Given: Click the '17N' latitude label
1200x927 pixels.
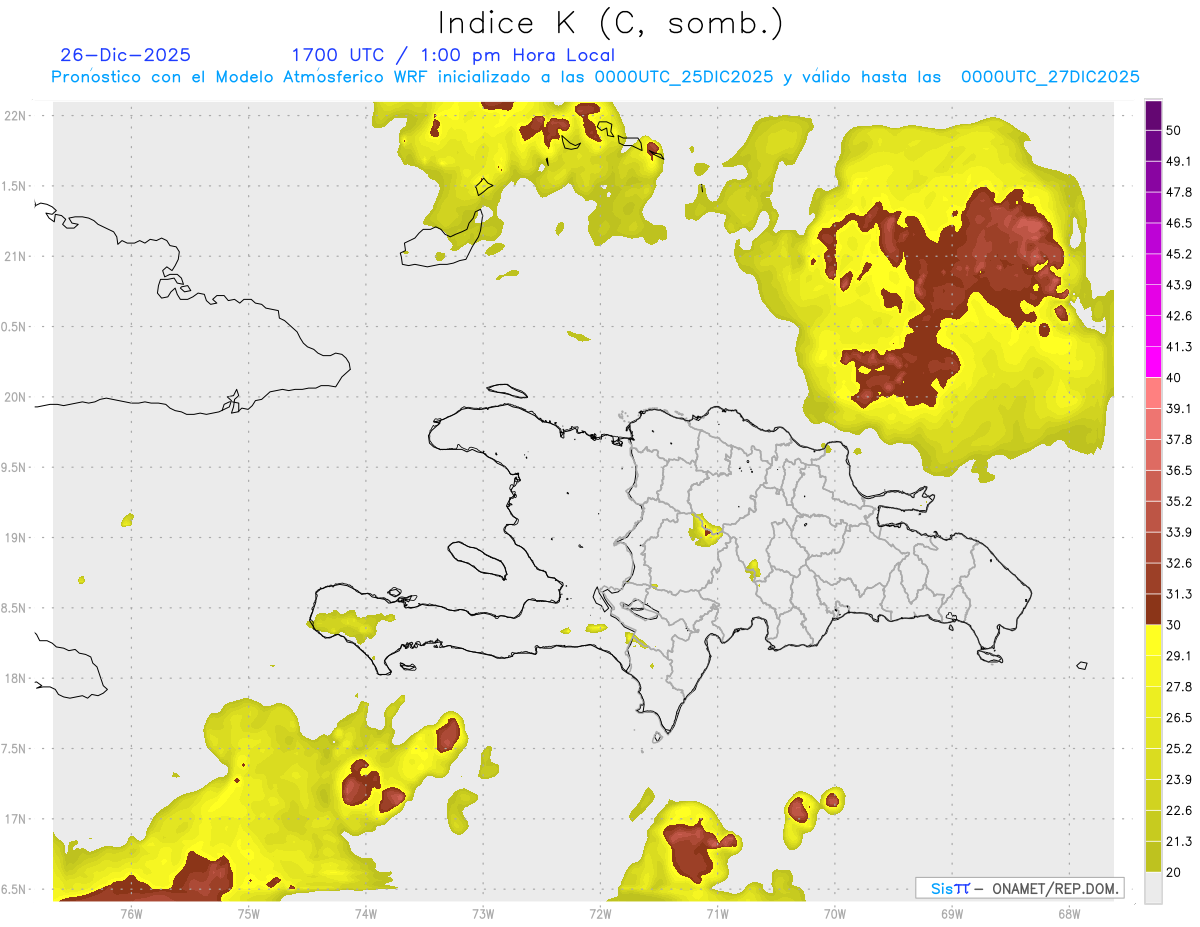Looking at the screenshot, I should [x=15, y=819].
